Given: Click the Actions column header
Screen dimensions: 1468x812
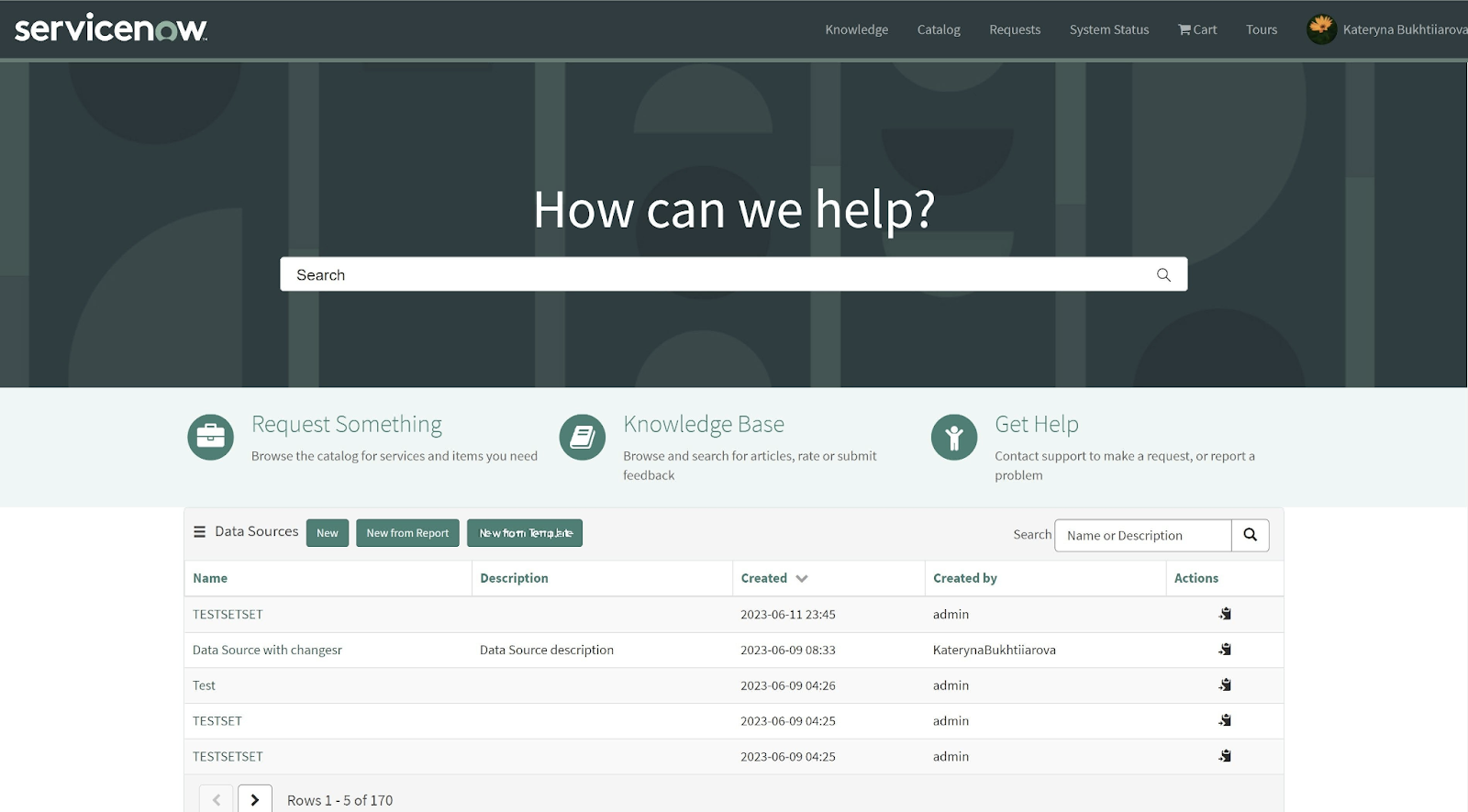Looking at the screenshot, I should click(1196, 578).
